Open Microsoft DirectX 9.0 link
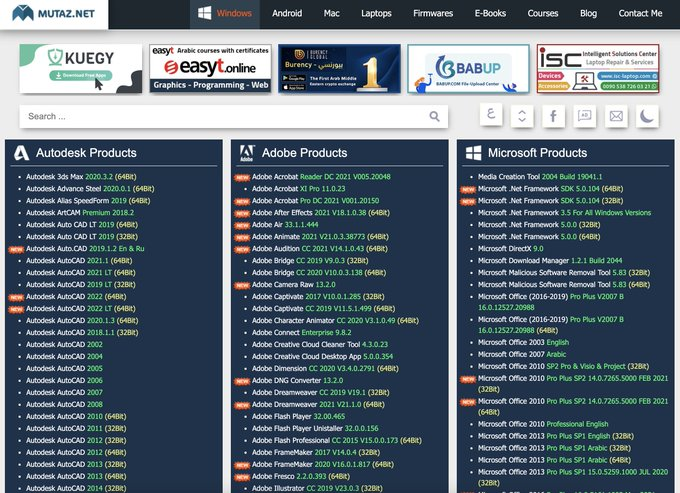This screenshot has width=680, height=493. click(510, 249)
